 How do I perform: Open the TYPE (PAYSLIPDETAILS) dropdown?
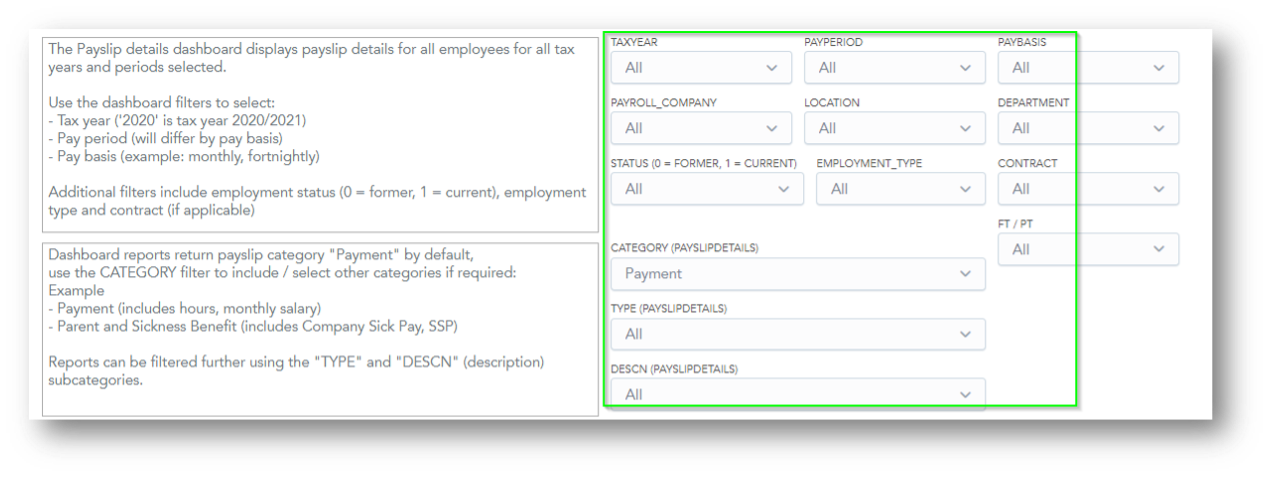tap(797, 334)
